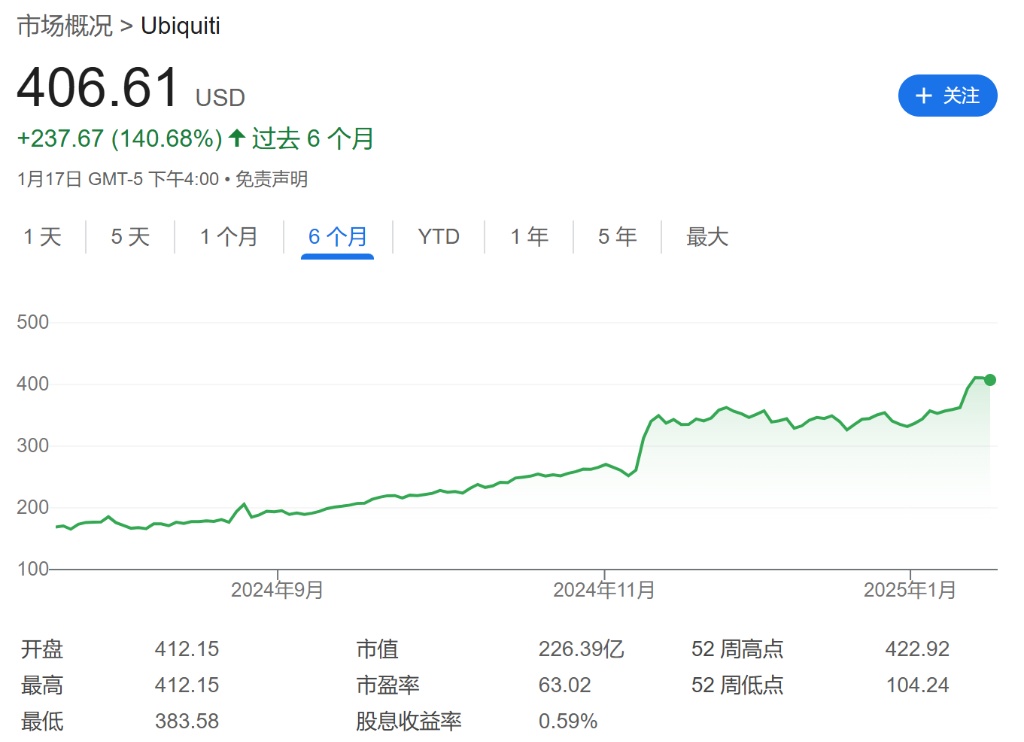Show the 1 个月 chart view
Viewport: 1024px width, 742px height.
click(228, 237)
